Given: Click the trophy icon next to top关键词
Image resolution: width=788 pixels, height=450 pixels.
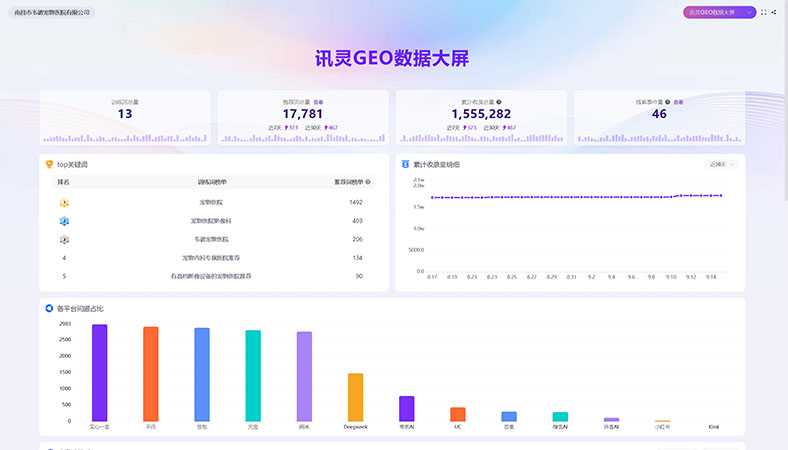Looking at the screenshot, I should tap(49, 164).
